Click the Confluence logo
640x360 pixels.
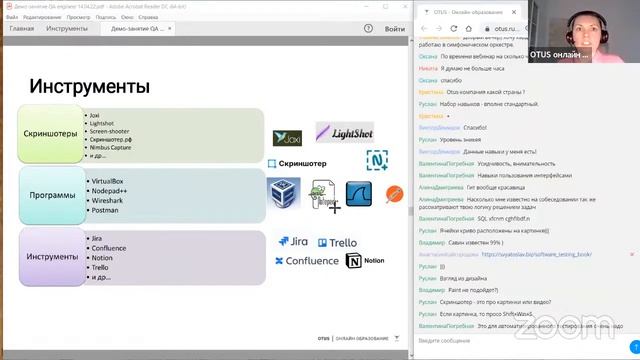[x=307, y=261]
